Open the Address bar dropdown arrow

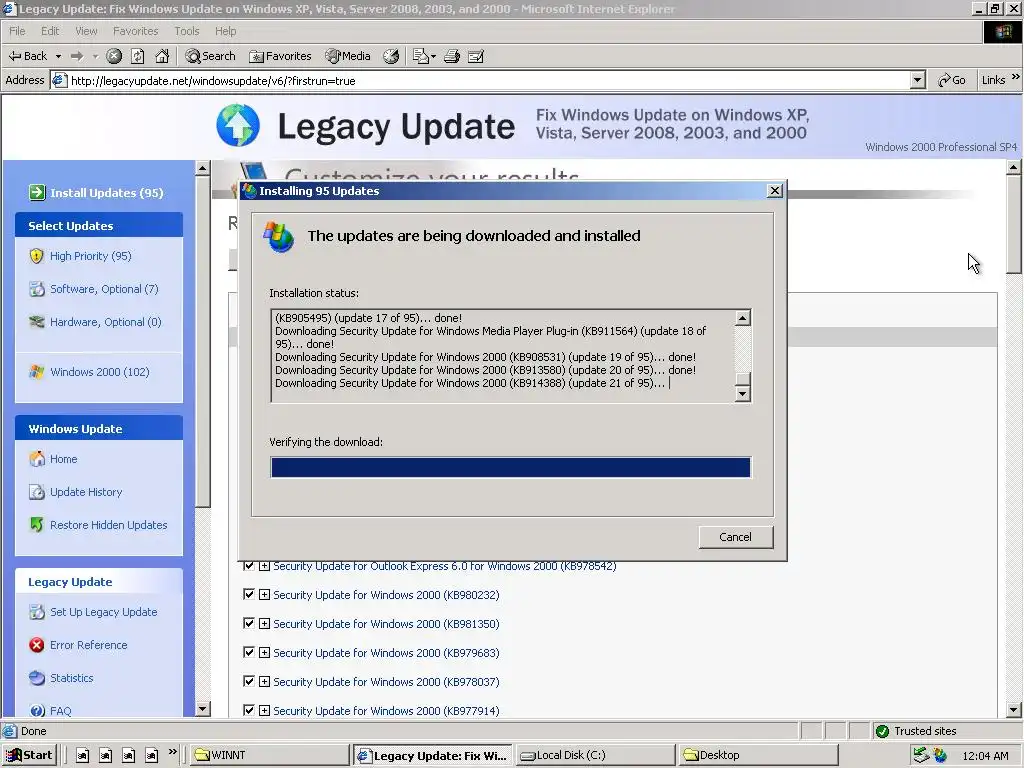(918, 80)
